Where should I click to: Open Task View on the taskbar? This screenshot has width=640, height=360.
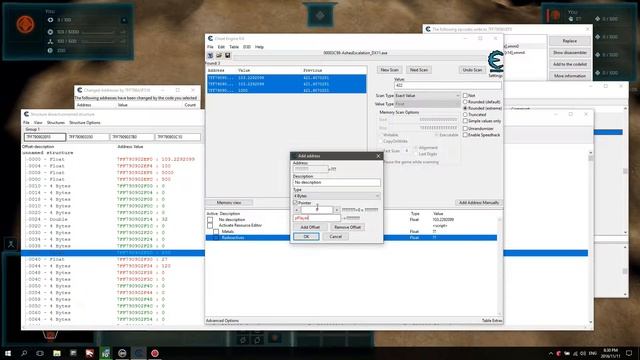tap(40, 353)
